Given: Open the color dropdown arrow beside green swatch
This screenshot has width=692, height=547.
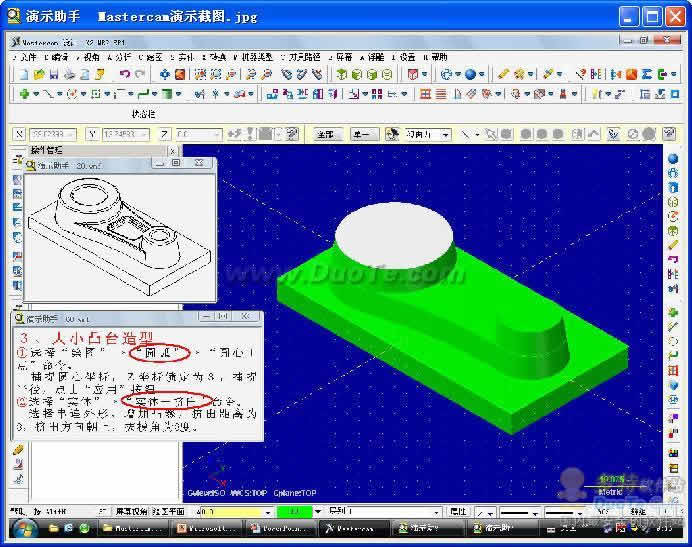Looking at the screenshot, I should click(317, 512).
